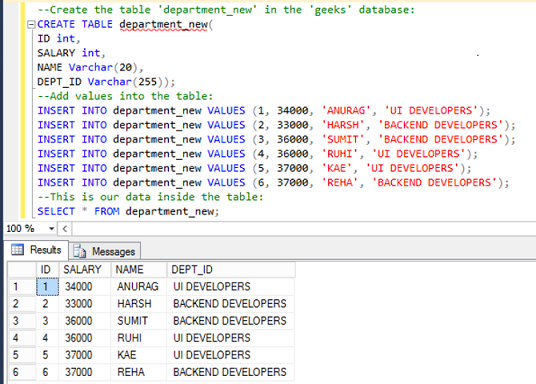Viewport: 536px width, 384px height.
Task: Click BACKEND DEVELOPERS cell in REHA row
Action: (x=230, y=372)
